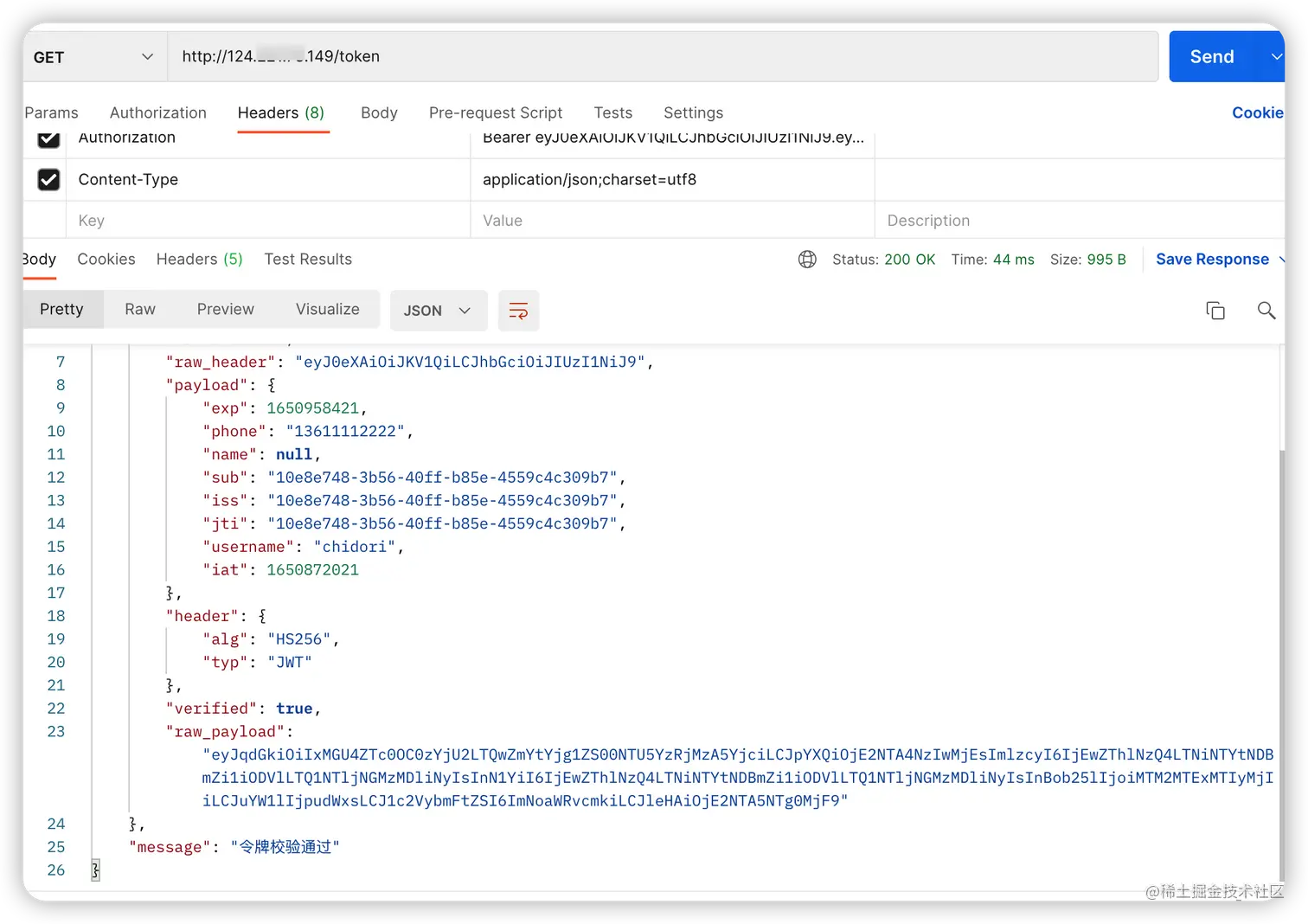Open the GET method dropdown

tap(93, 57)
